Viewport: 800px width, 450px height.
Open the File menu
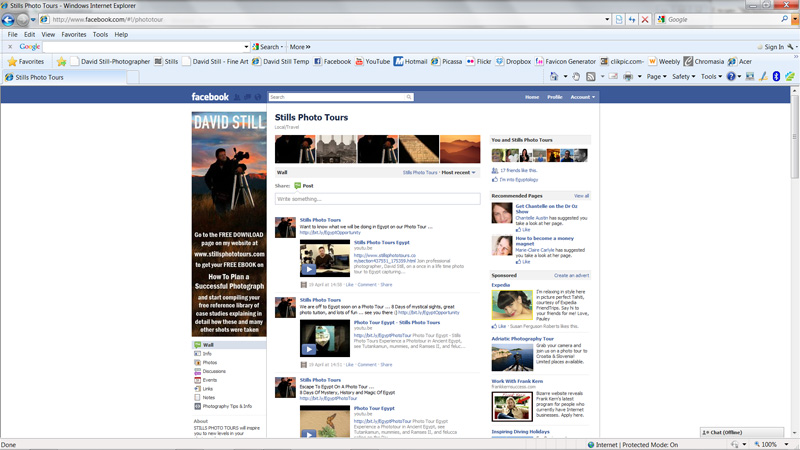pos(13,35)
